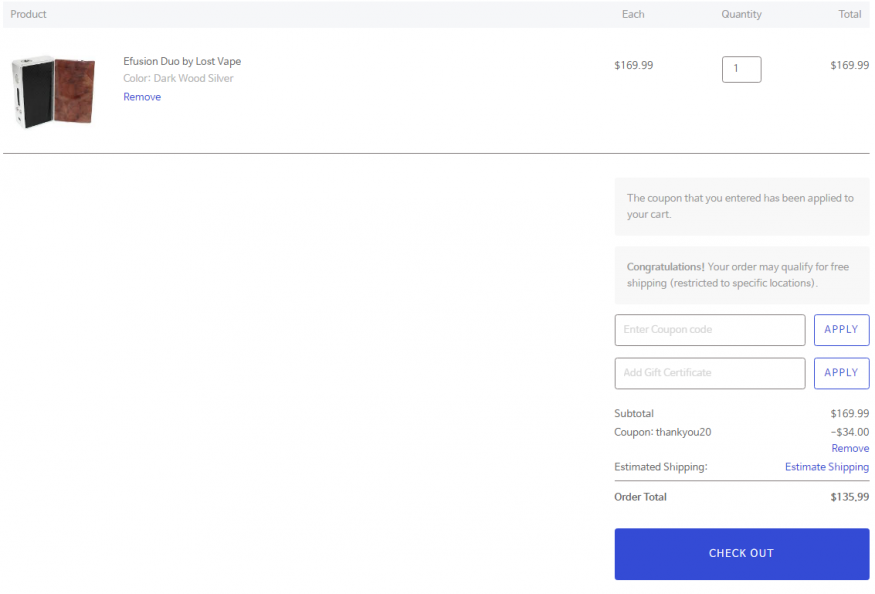The height and width of the screenshot is (594, 875).
Task: Click the Congratulations free shipping notice
Action: 741,275
